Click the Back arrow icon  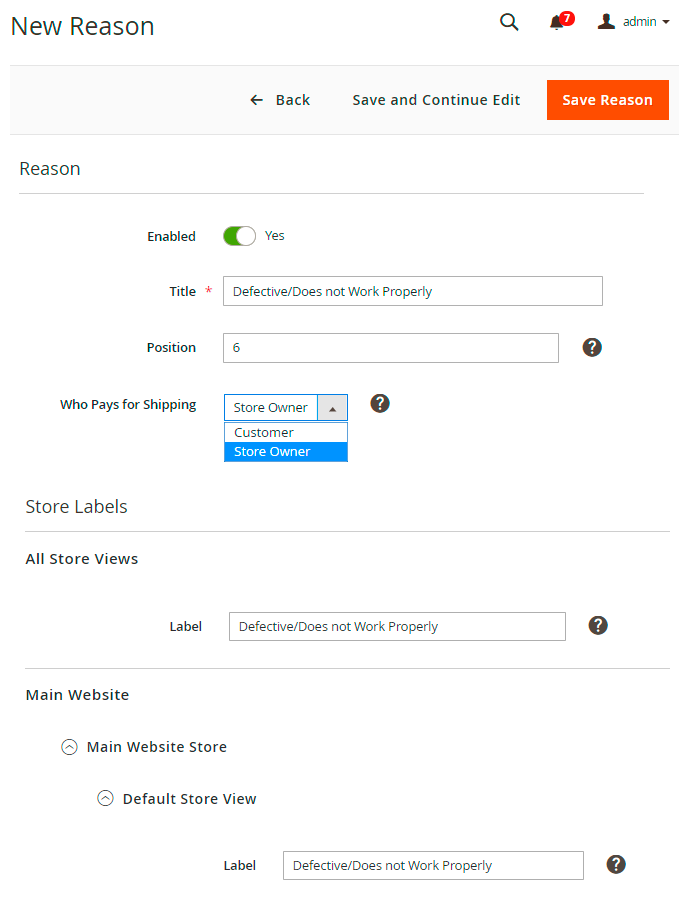click(x=257, y=100)
